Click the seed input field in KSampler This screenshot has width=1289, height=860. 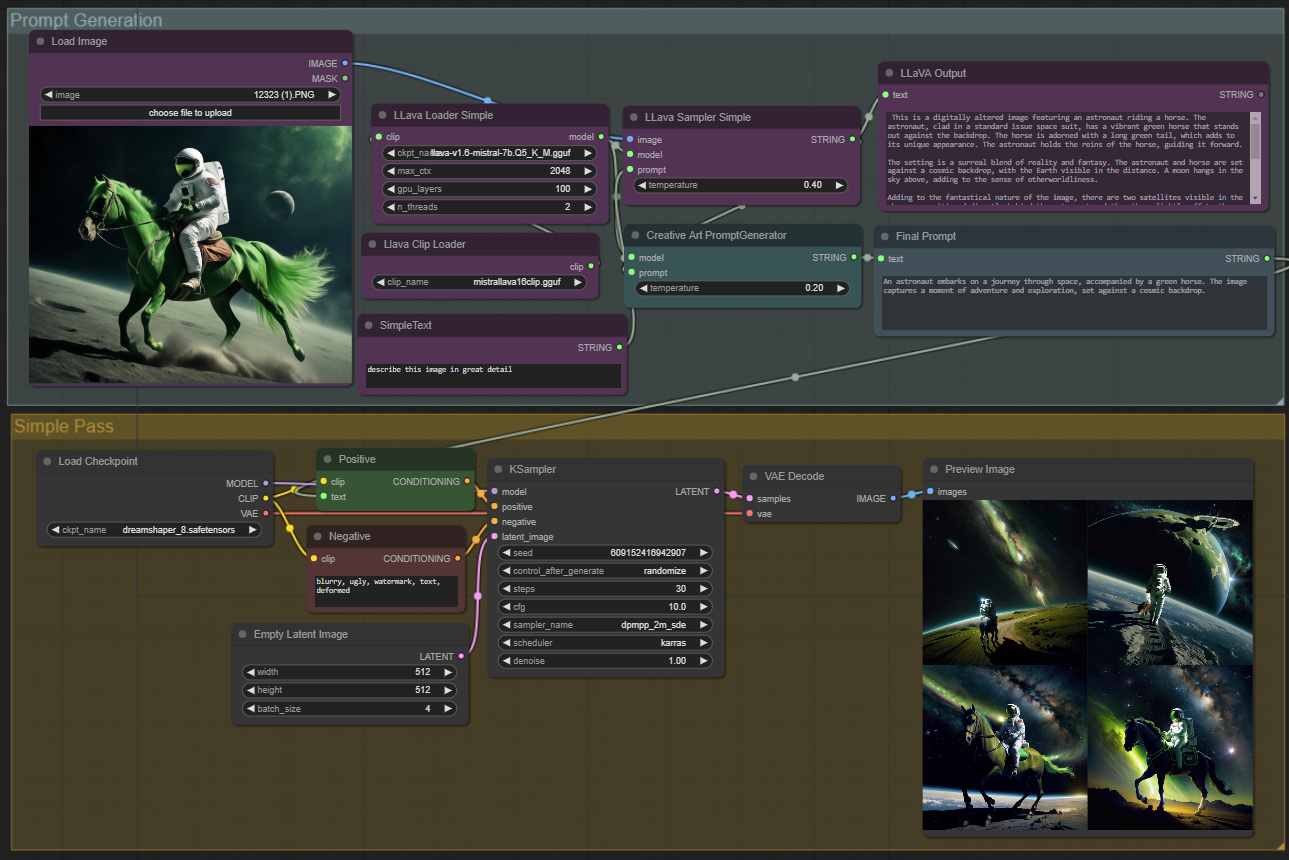(604, 552)
